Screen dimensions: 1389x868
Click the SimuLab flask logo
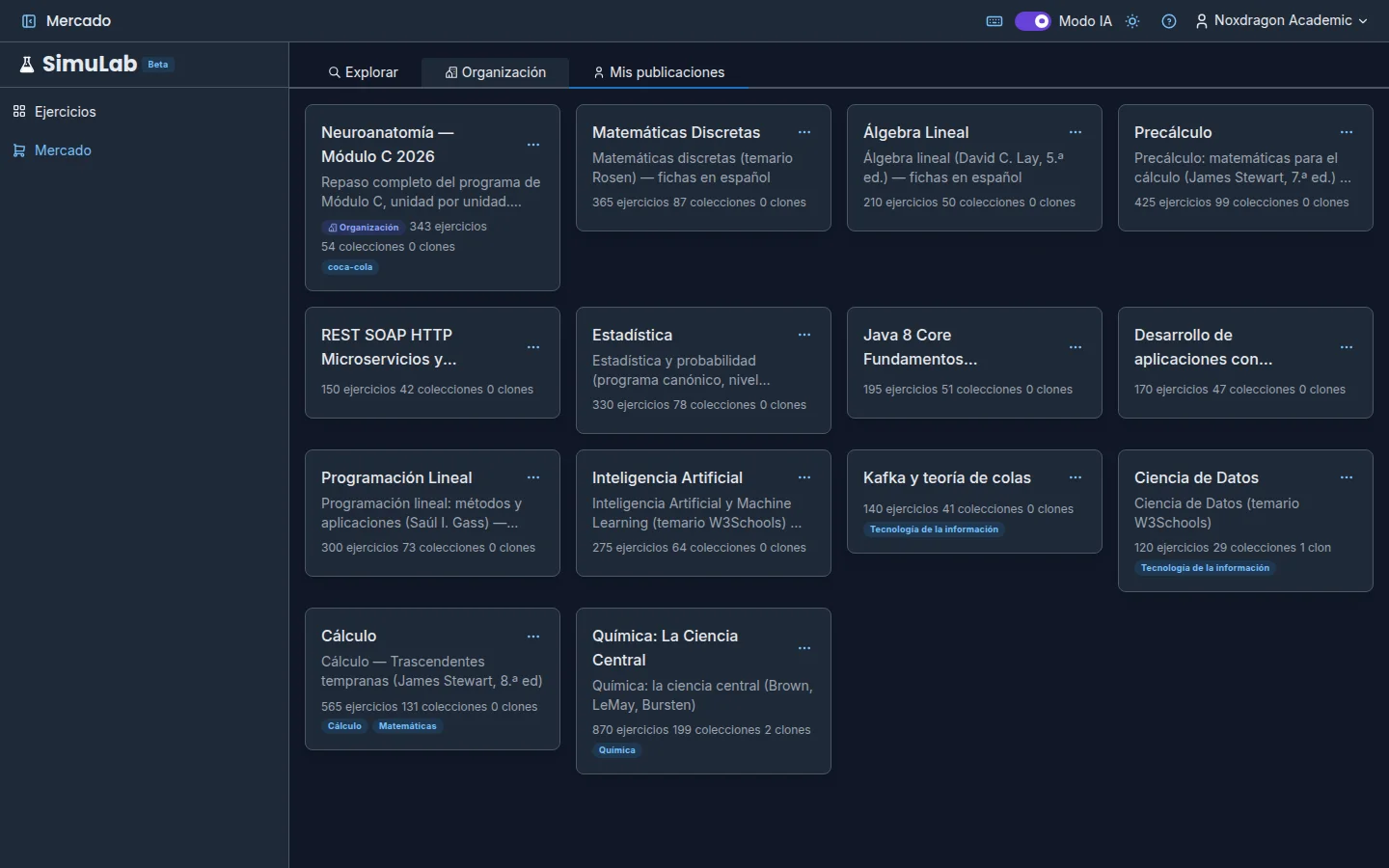tap(27, 65)
